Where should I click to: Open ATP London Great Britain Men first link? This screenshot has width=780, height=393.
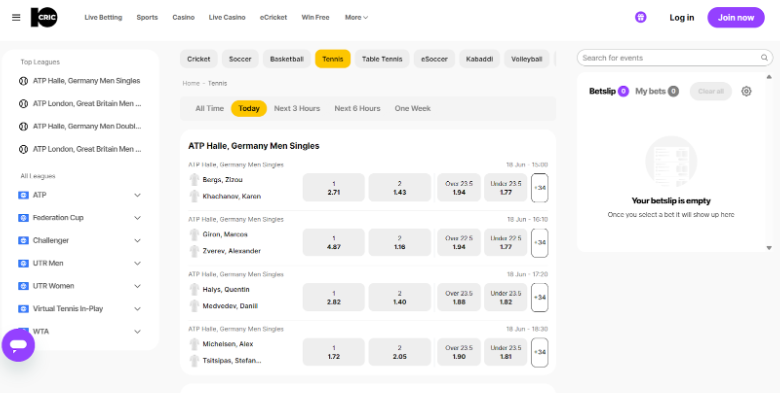[x=87, y=103]
